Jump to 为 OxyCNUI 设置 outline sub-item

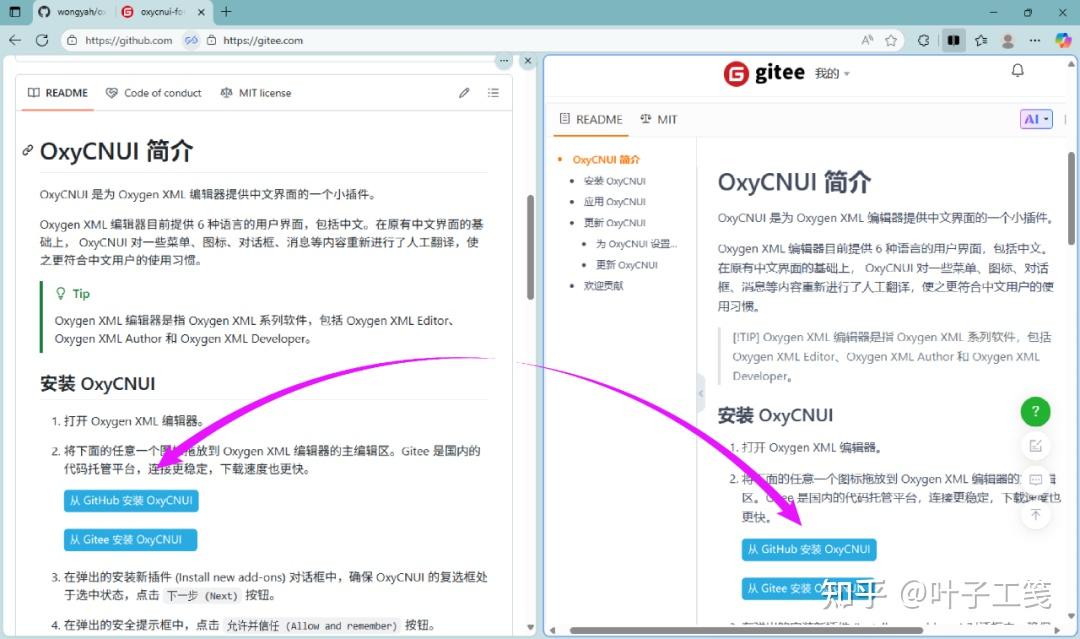pos(636,244)
